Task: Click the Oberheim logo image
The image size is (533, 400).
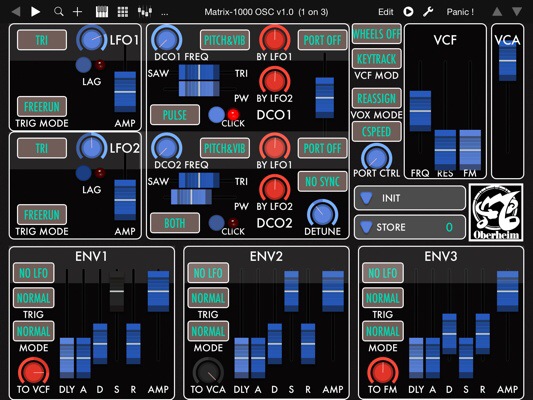Action: click(x=496, y=212)
